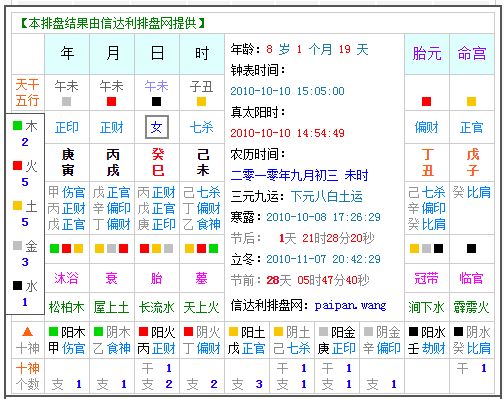Click the yellow square under 时 column 子丑

[x=201, y=101]
